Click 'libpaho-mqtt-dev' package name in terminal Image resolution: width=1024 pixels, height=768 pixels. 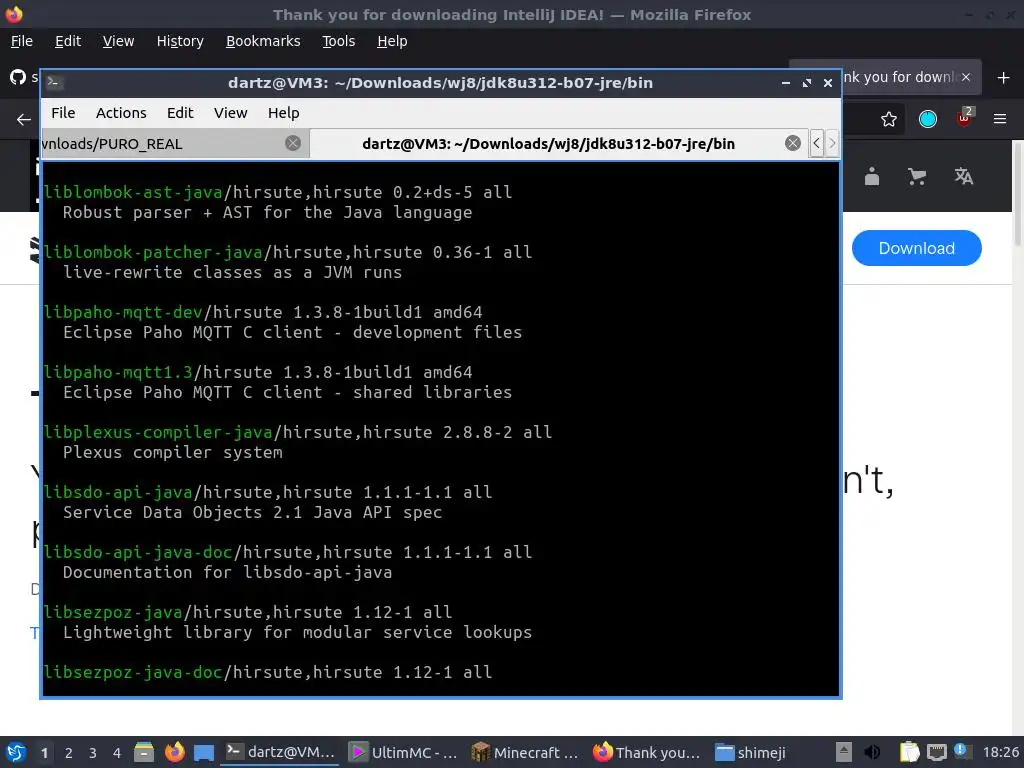pos(123,312)
